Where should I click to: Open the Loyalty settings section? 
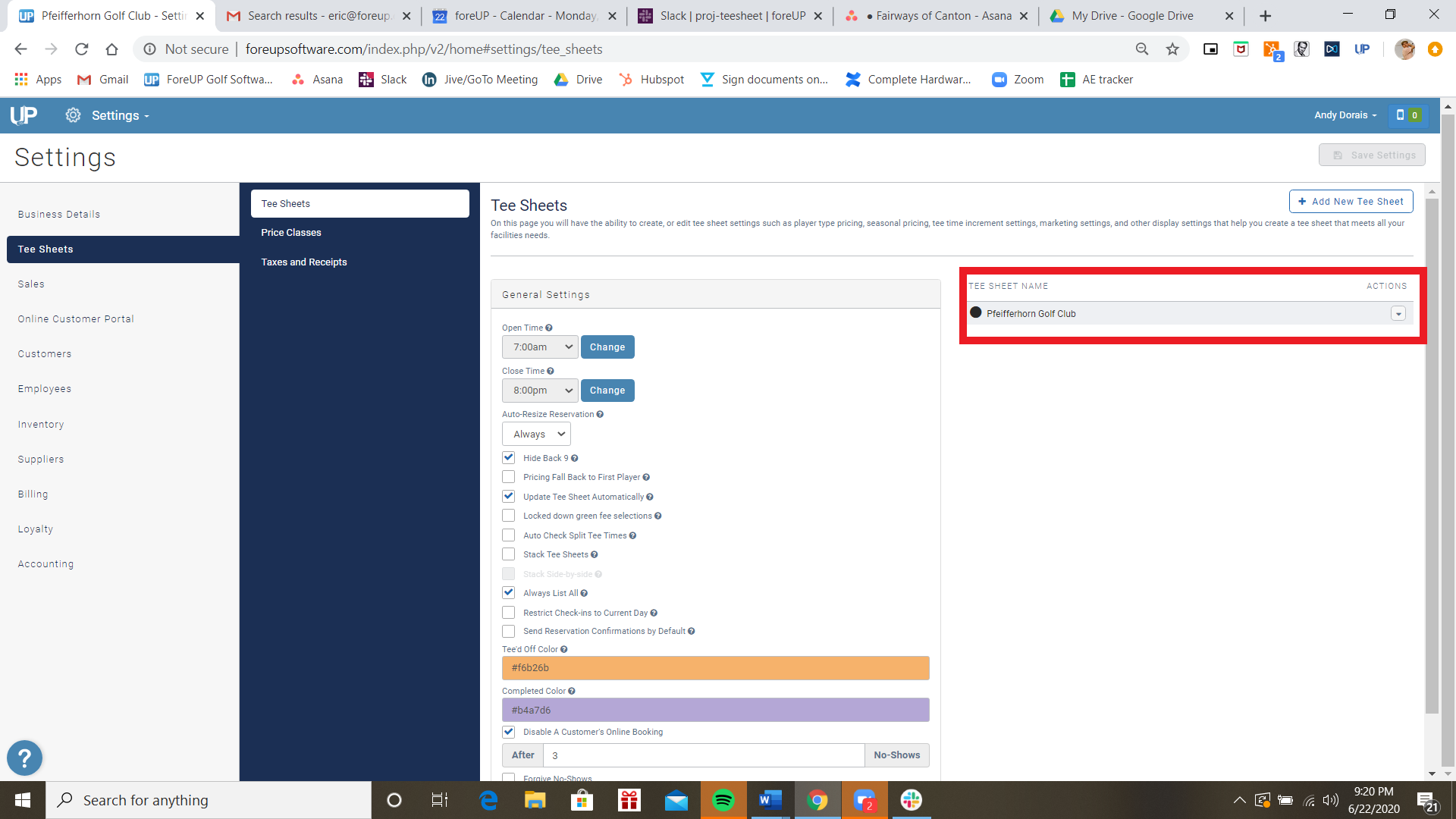[x=36, y=529]
